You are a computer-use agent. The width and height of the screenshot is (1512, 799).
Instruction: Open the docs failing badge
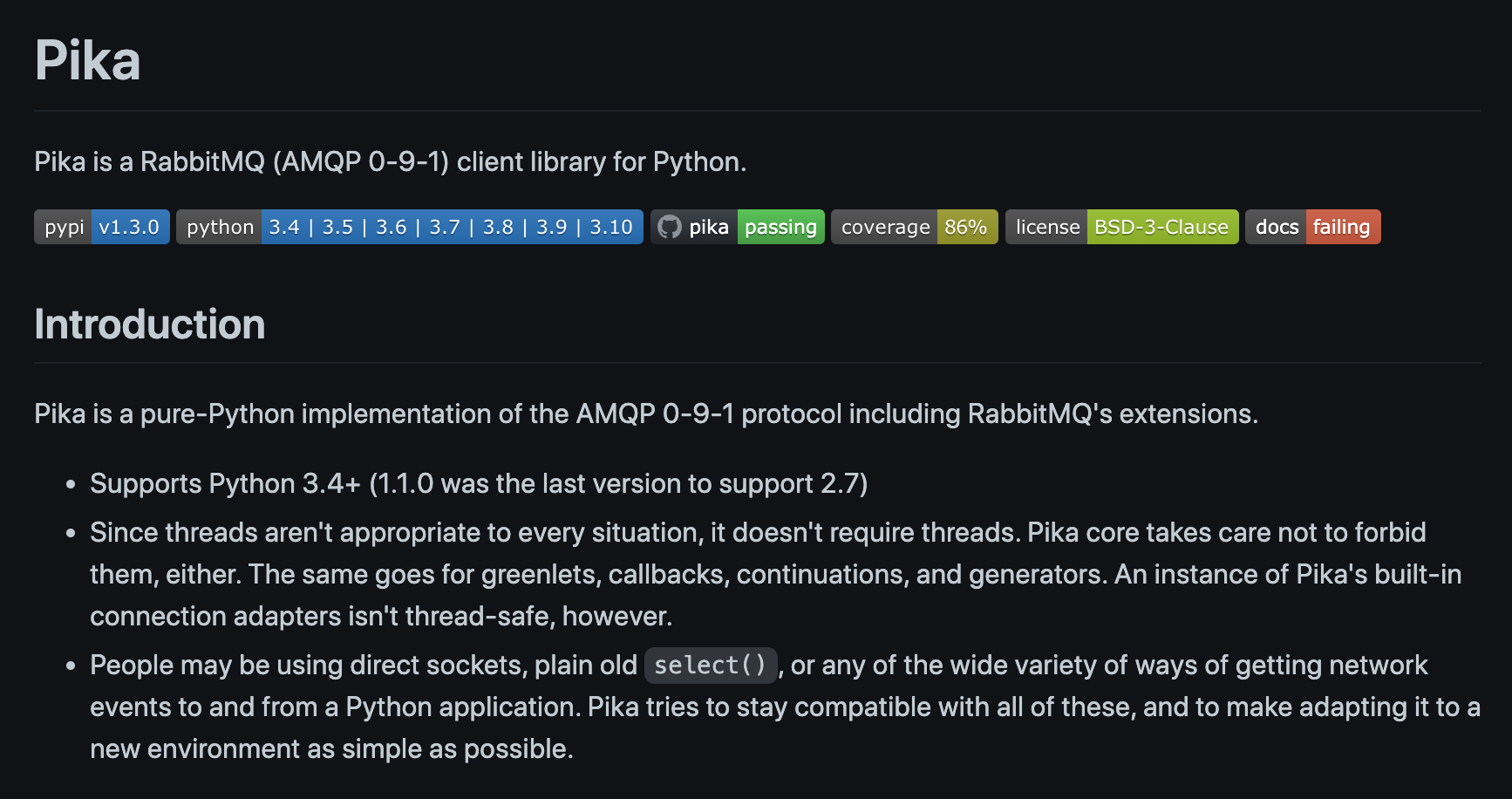click(x=1313, y=227)
